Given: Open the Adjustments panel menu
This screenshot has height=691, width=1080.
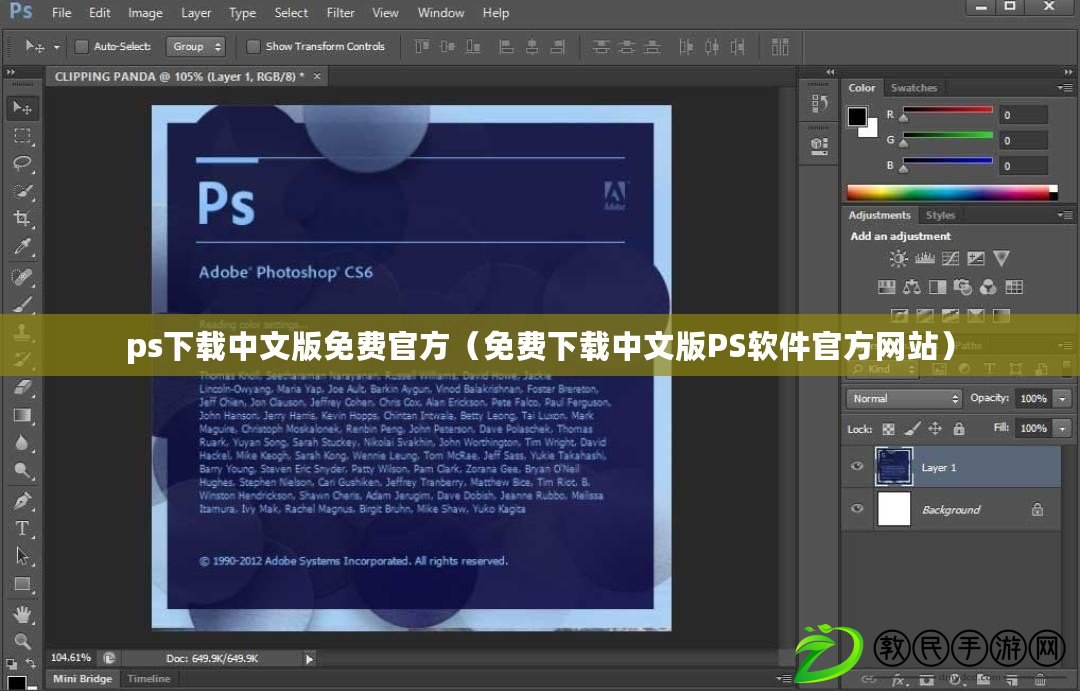Looking at the screenshot, I should (x=1065, y=215).
